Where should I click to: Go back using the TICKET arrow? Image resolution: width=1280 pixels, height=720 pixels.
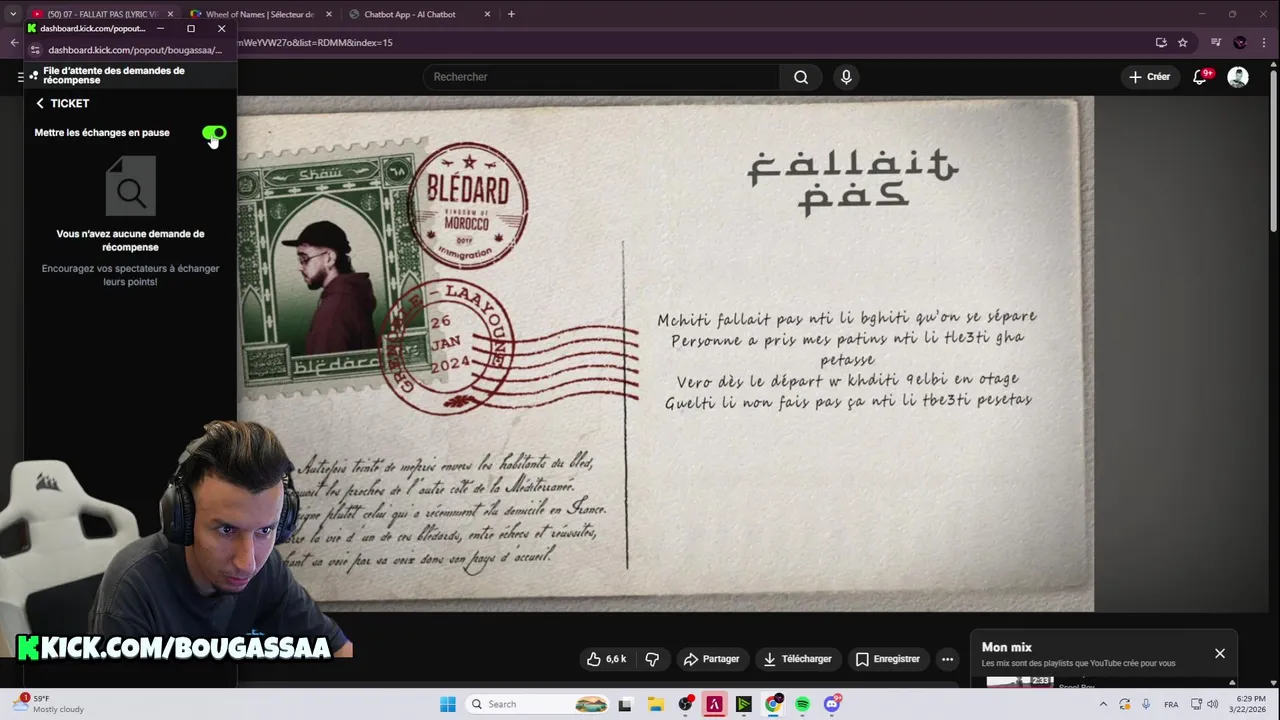40,103
